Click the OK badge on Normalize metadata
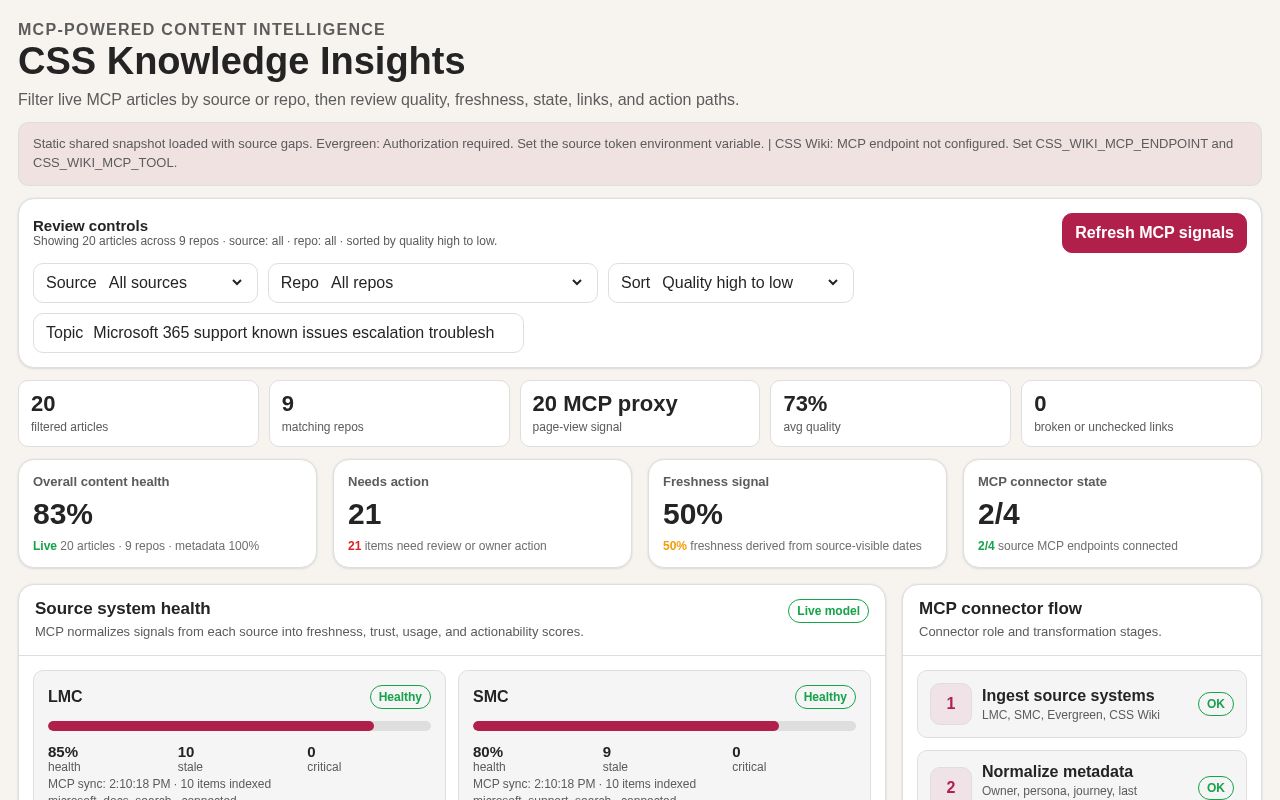This screenshot has width=1280, height=800. click(1216, 788)
